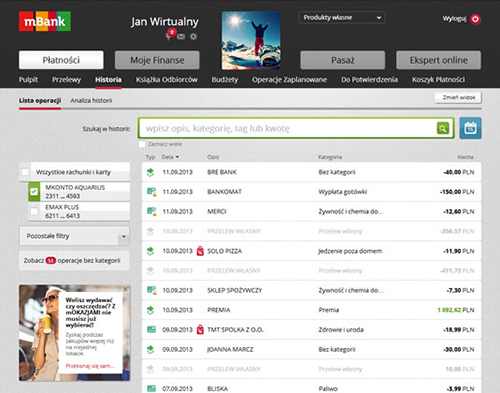Open the blue calendar date picker
Image resolution: width=500 pixels, height=393 pixels.
click(470, 128)
